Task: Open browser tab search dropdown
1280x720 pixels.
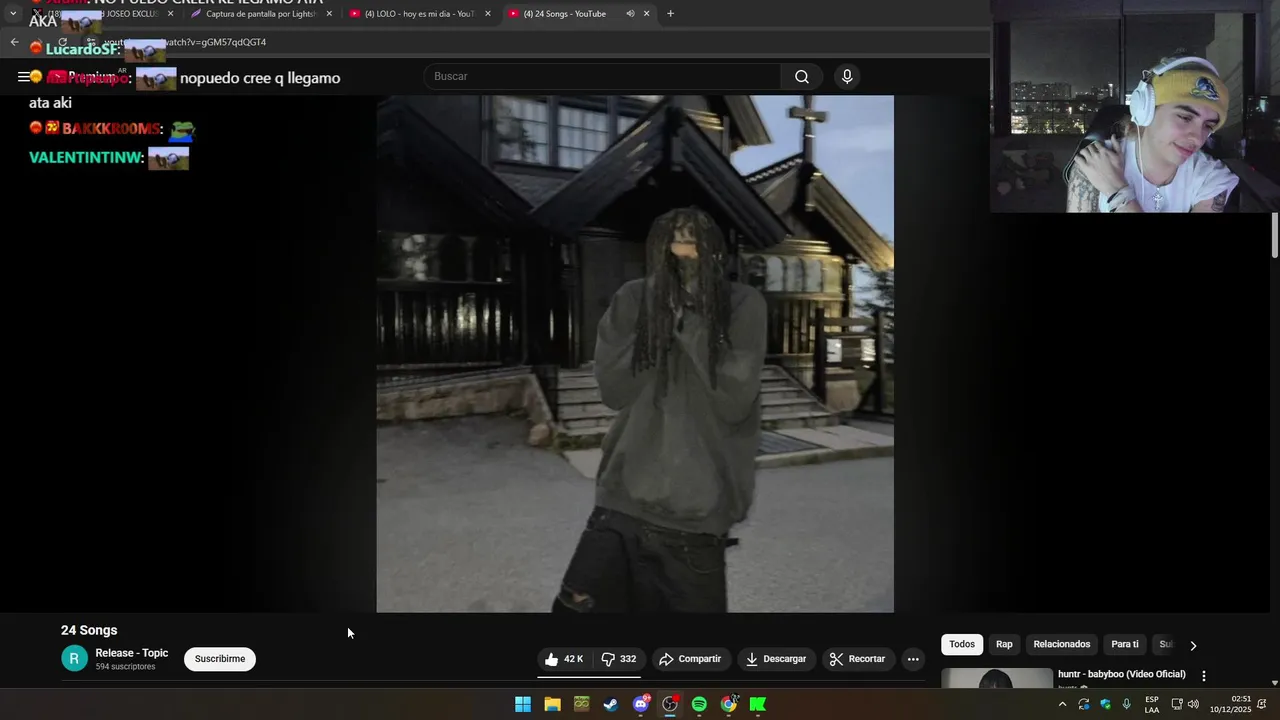Action: click(x=13, y=14)
